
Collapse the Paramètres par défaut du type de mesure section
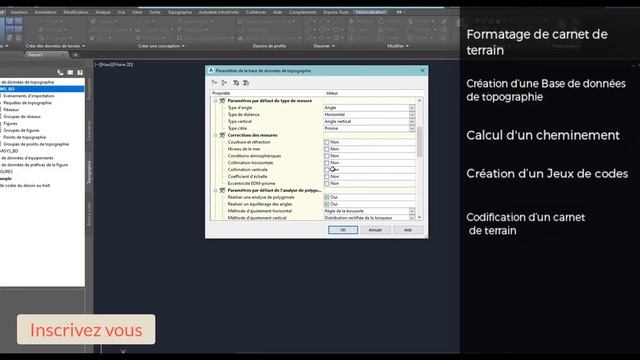tap(215, 101)
